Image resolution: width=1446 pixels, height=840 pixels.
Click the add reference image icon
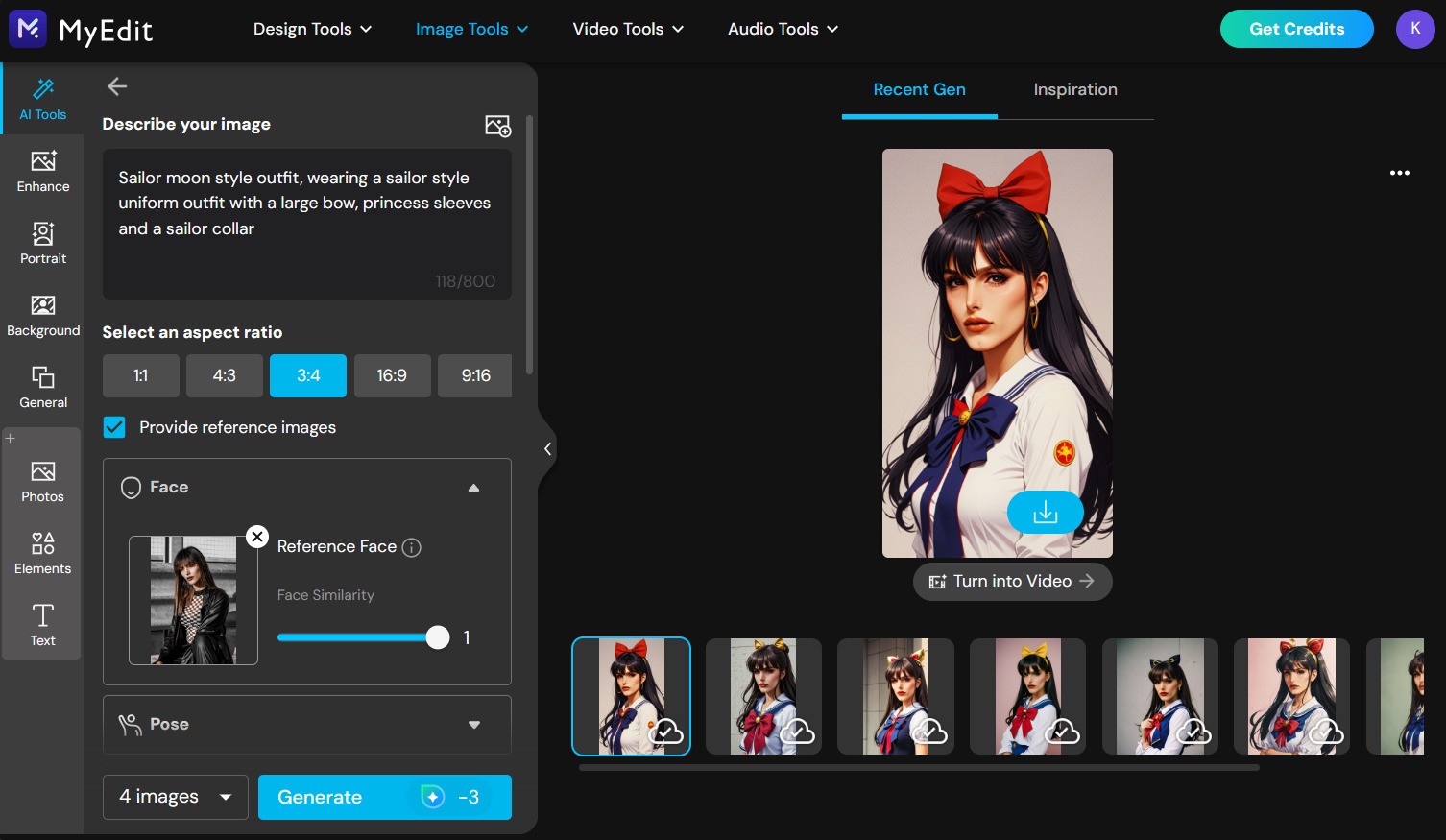[497, 125]
